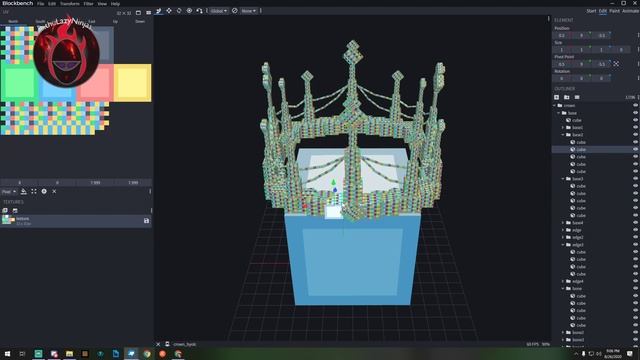Hide the crown group with its eye
The image size is (640, 360).
[636, 105]
